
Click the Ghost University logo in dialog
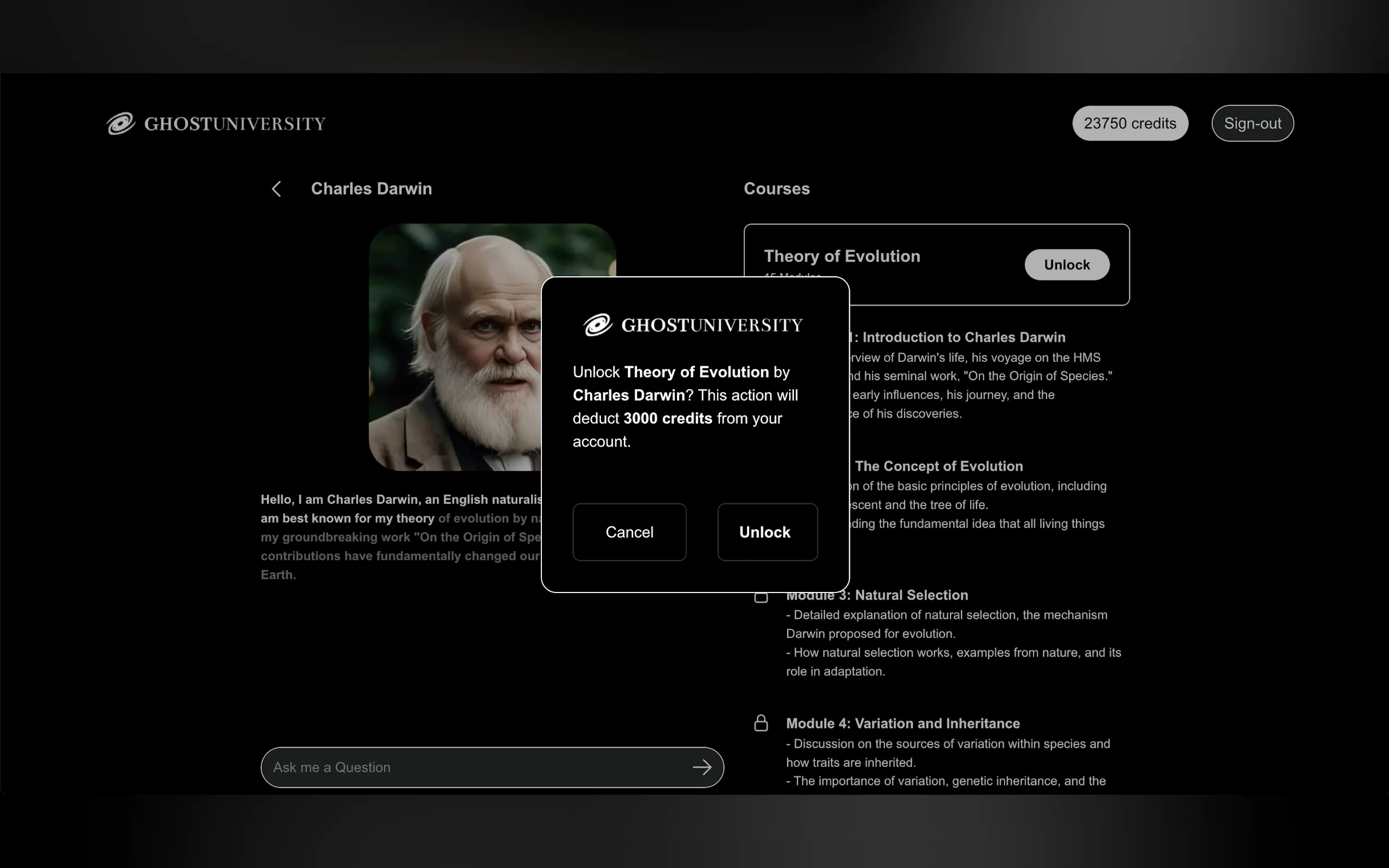pyautogui.click(x=693, y=325)
